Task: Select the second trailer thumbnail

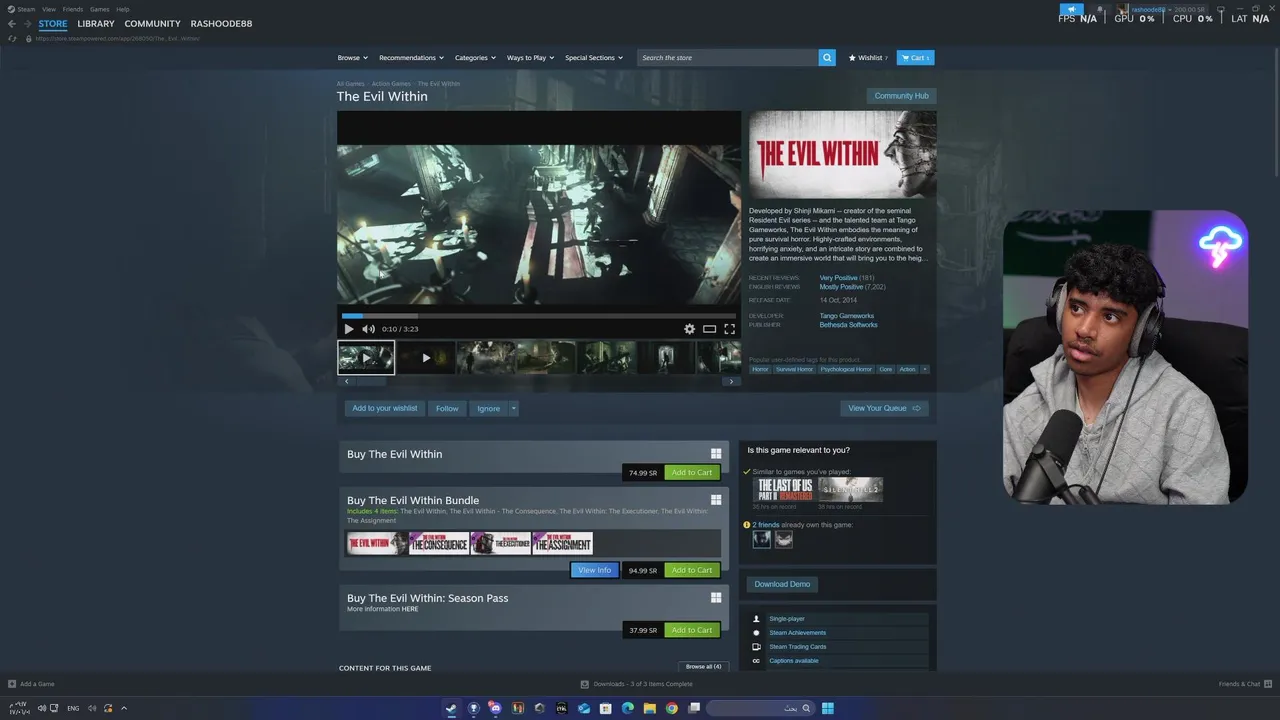Action: (426, 357)
